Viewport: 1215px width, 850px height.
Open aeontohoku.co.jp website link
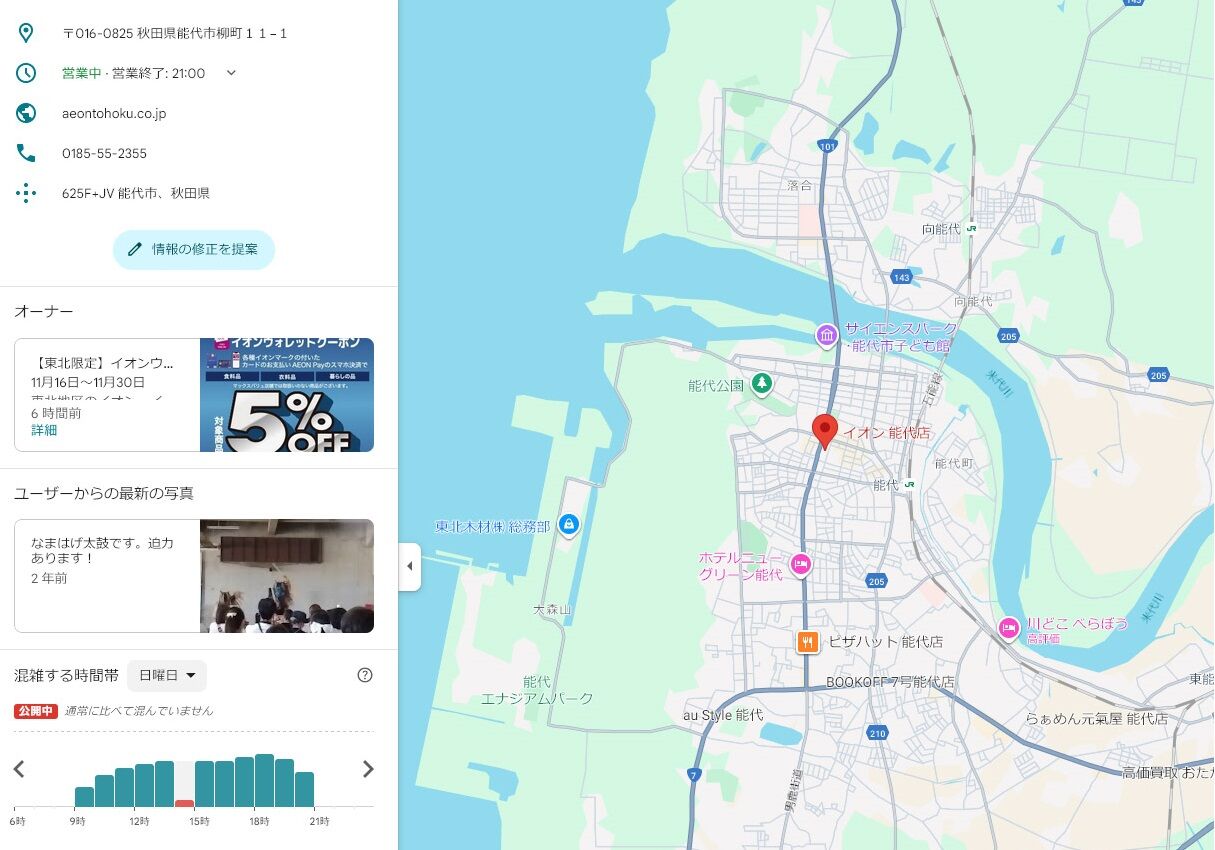(x=114, y=113)
